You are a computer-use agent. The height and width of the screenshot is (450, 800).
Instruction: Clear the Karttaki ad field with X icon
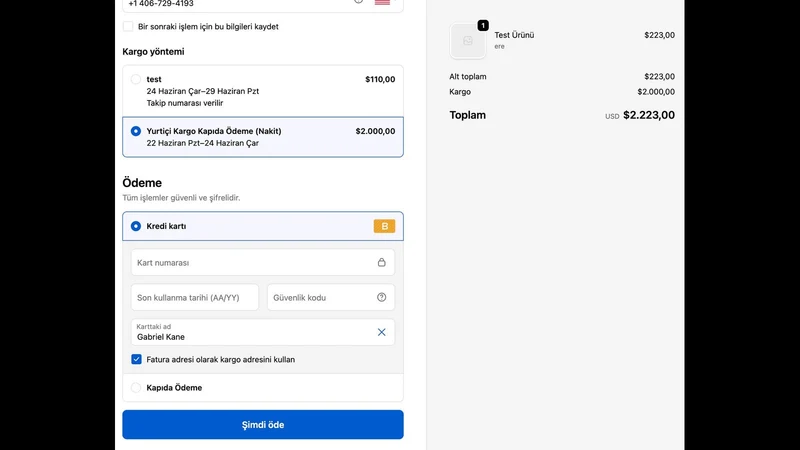click(x=381, y=332)
